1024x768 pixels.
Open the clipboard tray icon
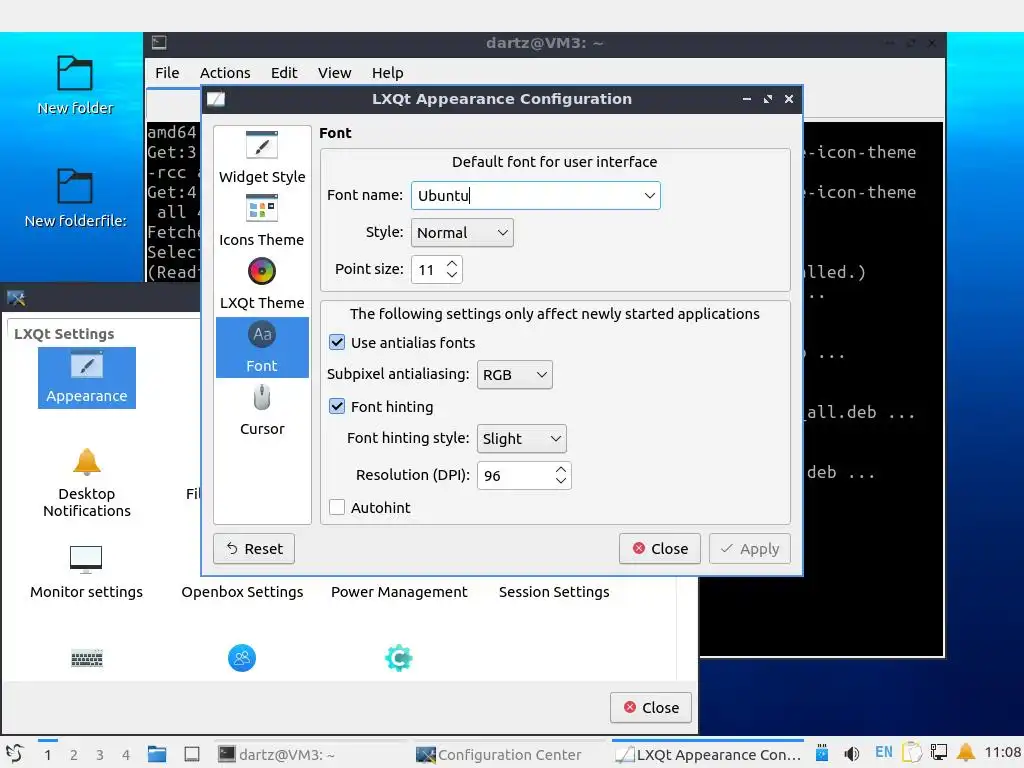click(x=912, y=753)
